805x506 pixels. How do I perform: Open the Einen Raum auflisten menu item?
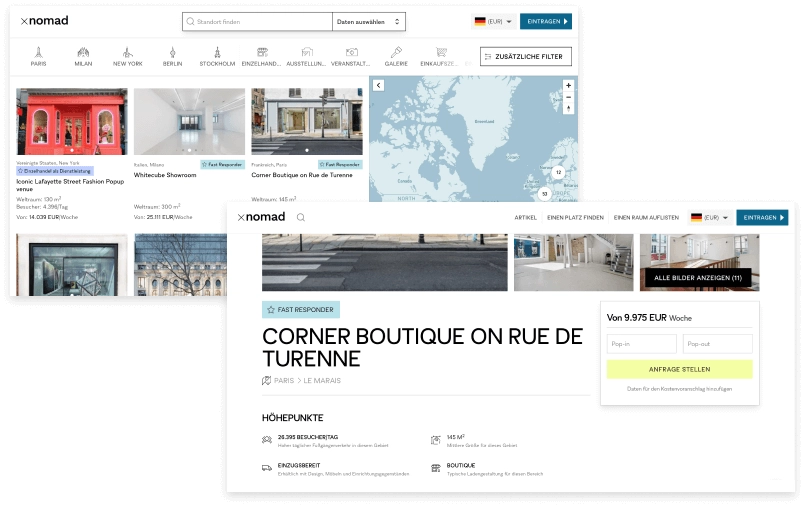pyautogui.click(x=646, y=218)
